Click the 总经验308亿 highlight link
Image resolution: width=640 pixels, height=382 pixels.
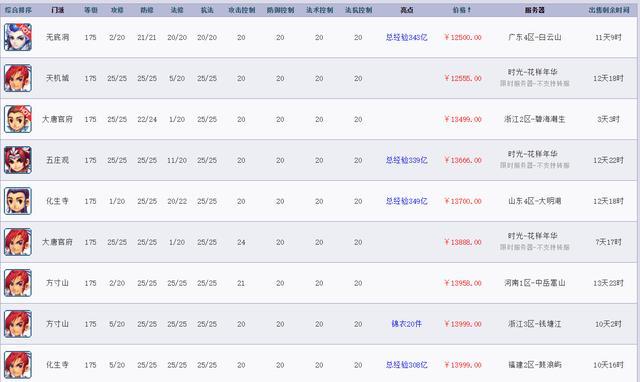coord(407,365)
